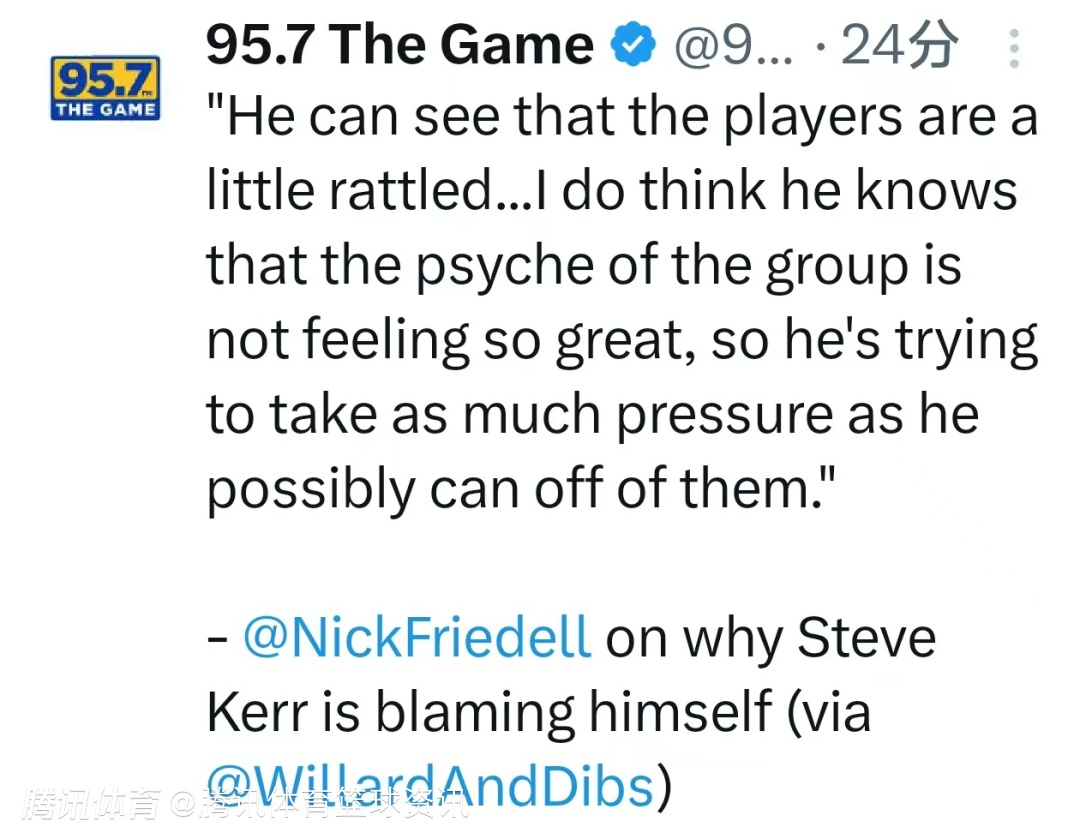Click the blue verified badge
The image size is (1080, 839).
[632, 46]
